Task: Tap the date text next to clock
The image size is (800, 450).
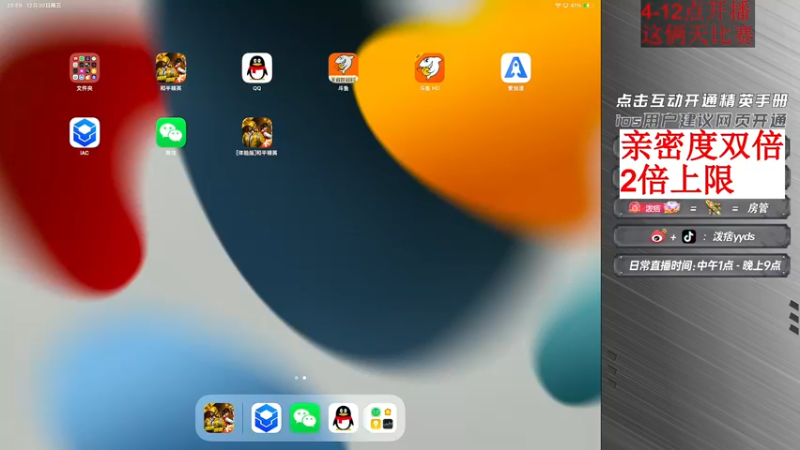Action: [x=43, y=5]
